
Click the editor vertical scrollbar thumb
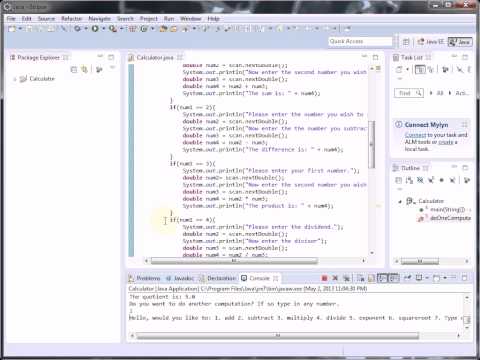[372, 144]
